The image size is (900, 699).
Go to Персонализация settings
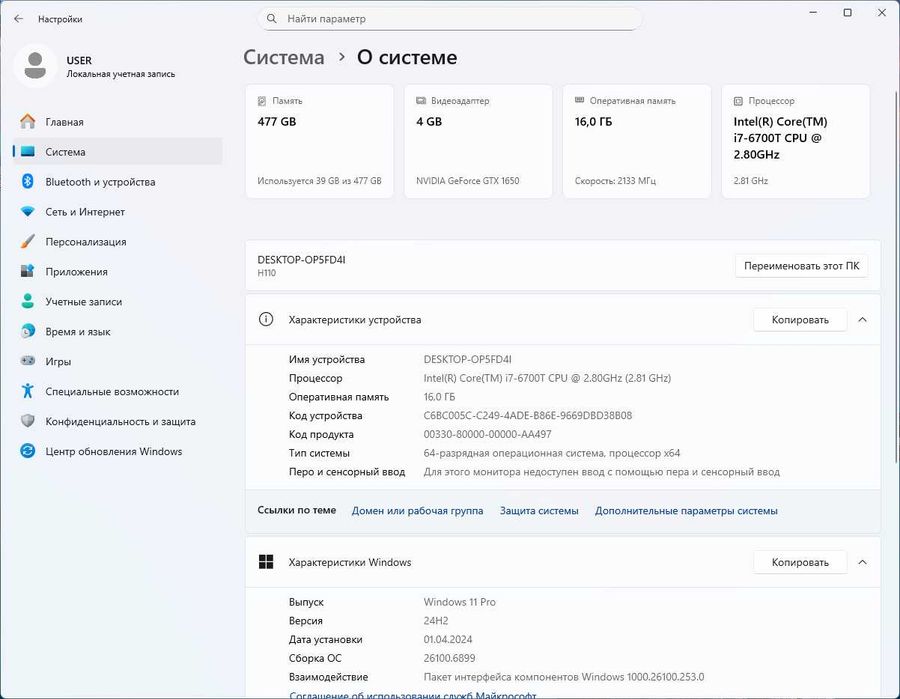[118, 242]
